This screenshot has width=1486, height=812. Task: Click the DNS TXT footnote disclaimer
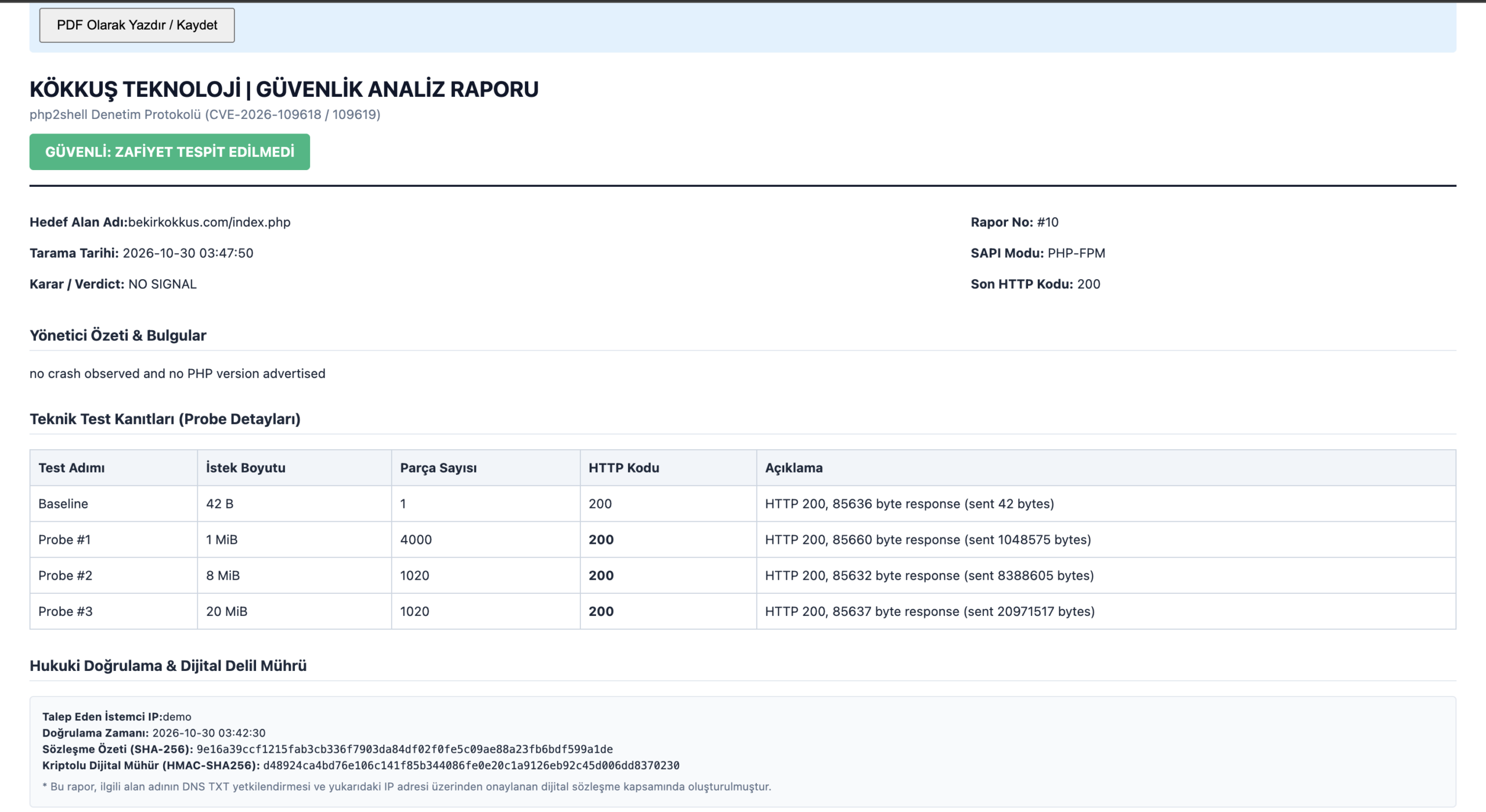click(407, 787)
